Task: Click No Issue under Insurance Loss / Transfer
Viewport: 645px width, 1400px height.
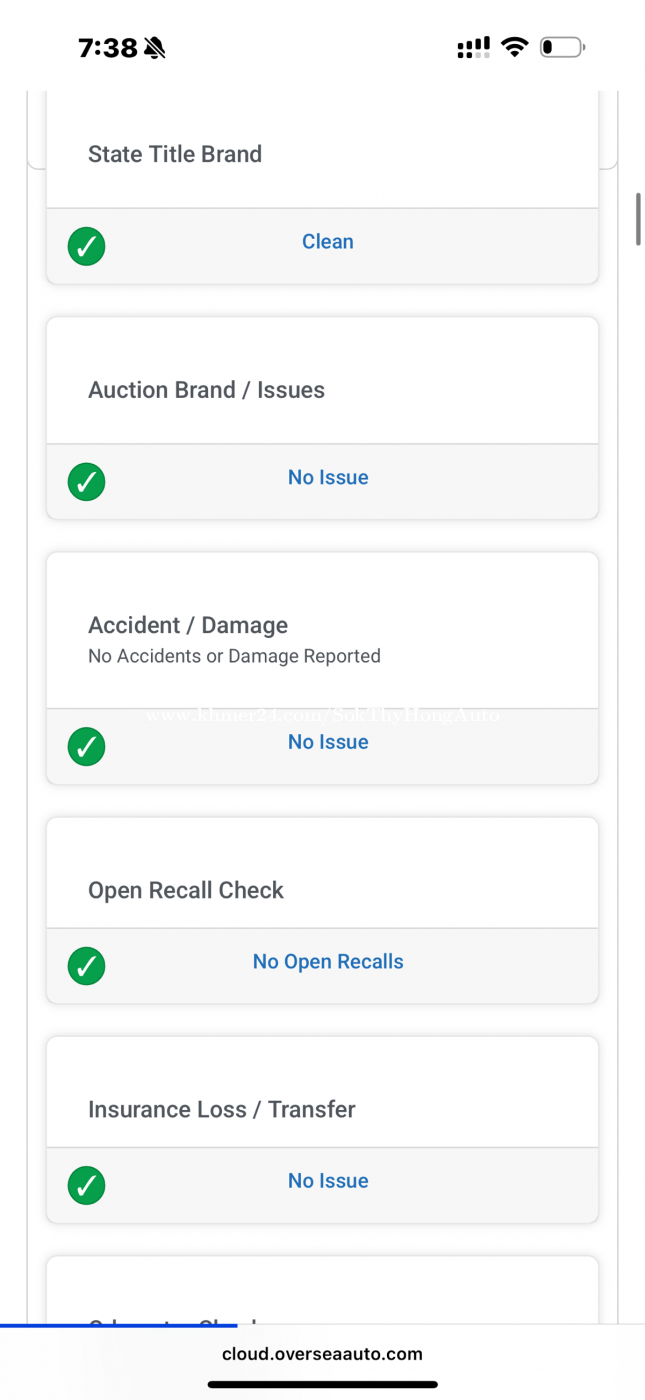Action: [328, 1181]
